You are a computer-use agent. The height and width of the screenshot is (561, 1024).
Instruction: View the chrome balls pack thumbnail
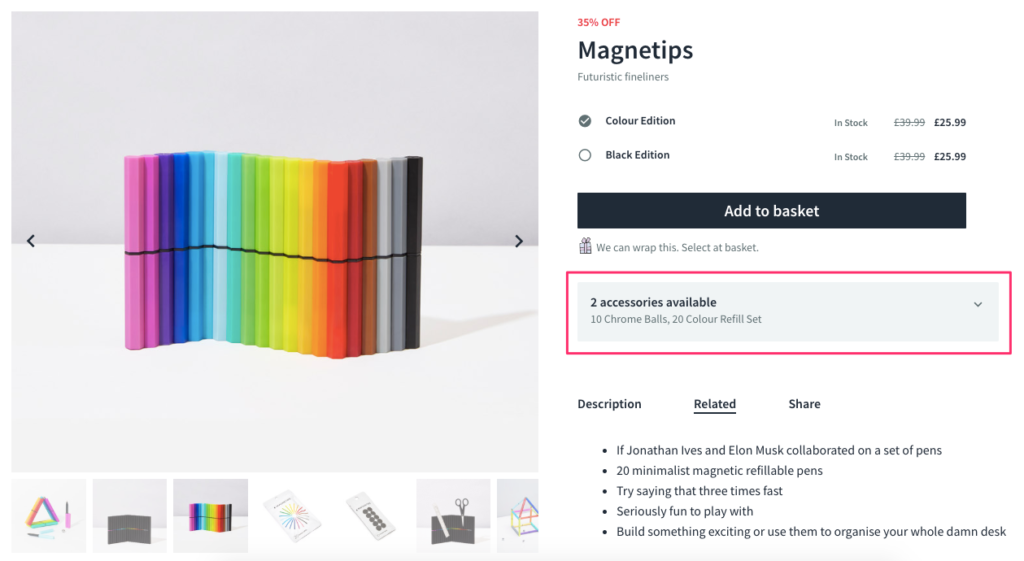click(x=372, y=516)
